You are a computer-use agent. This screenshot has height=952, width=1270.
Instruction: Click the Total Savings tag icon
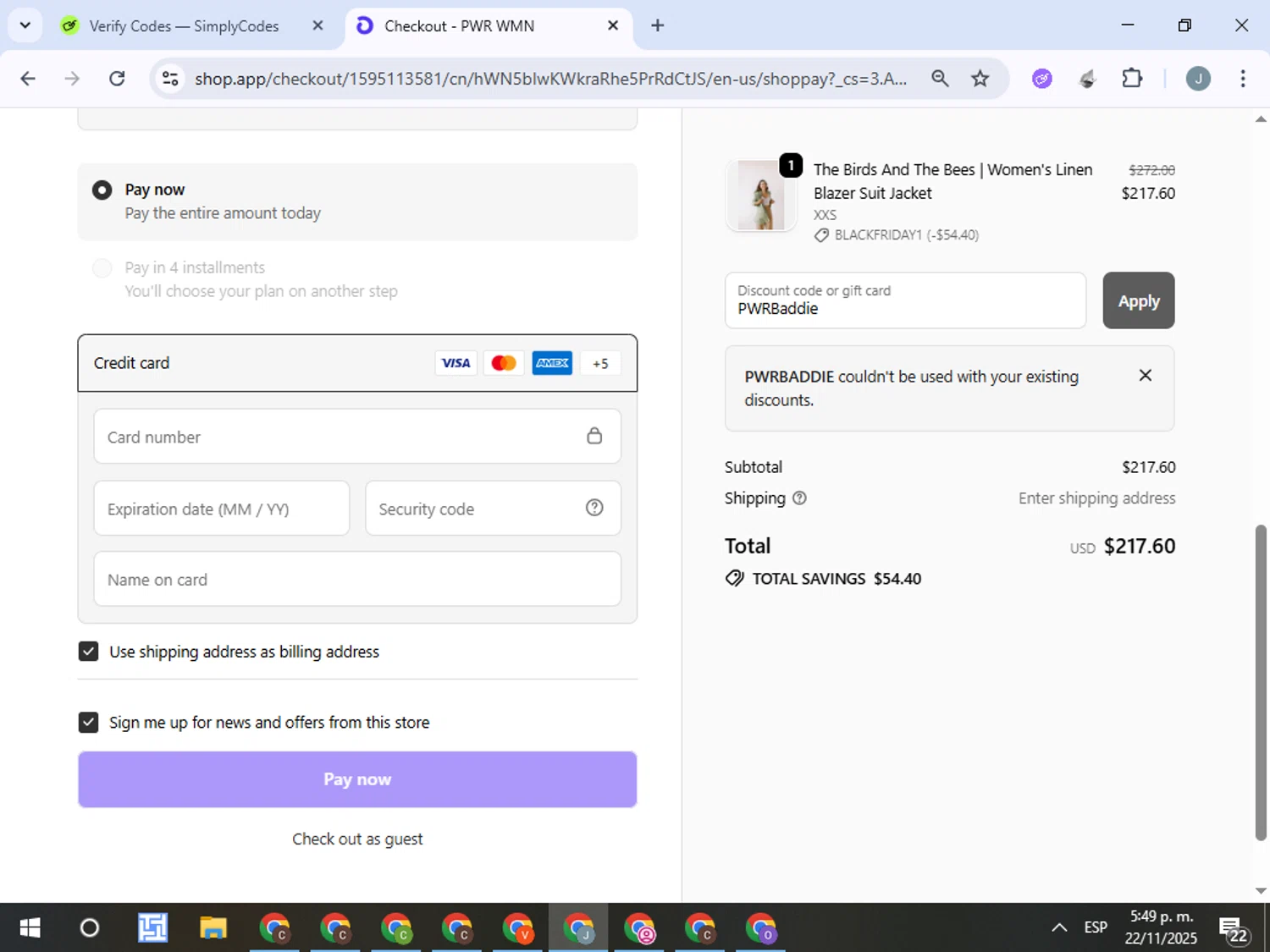735,579
